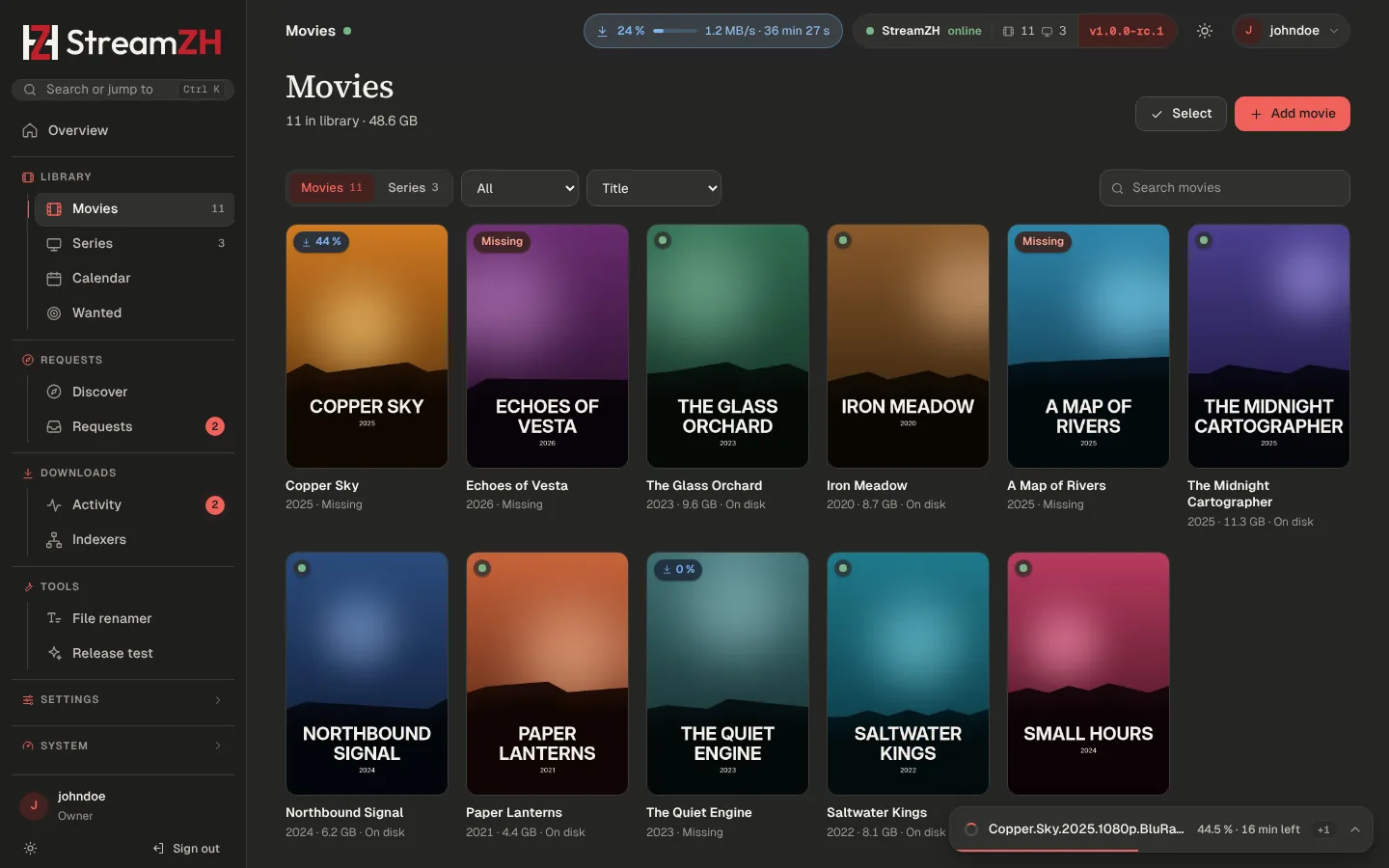
Task: Click the Missing badge on Echoes of Vesta
Action: pos(502,242)
